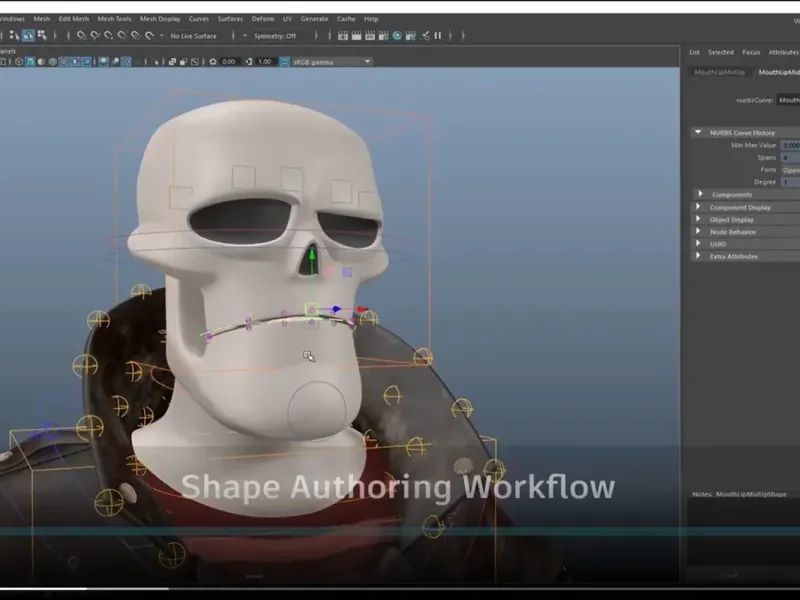Grab the green Y-axis move arrow
Screen dimensions: 800x600
coord(312,254)
